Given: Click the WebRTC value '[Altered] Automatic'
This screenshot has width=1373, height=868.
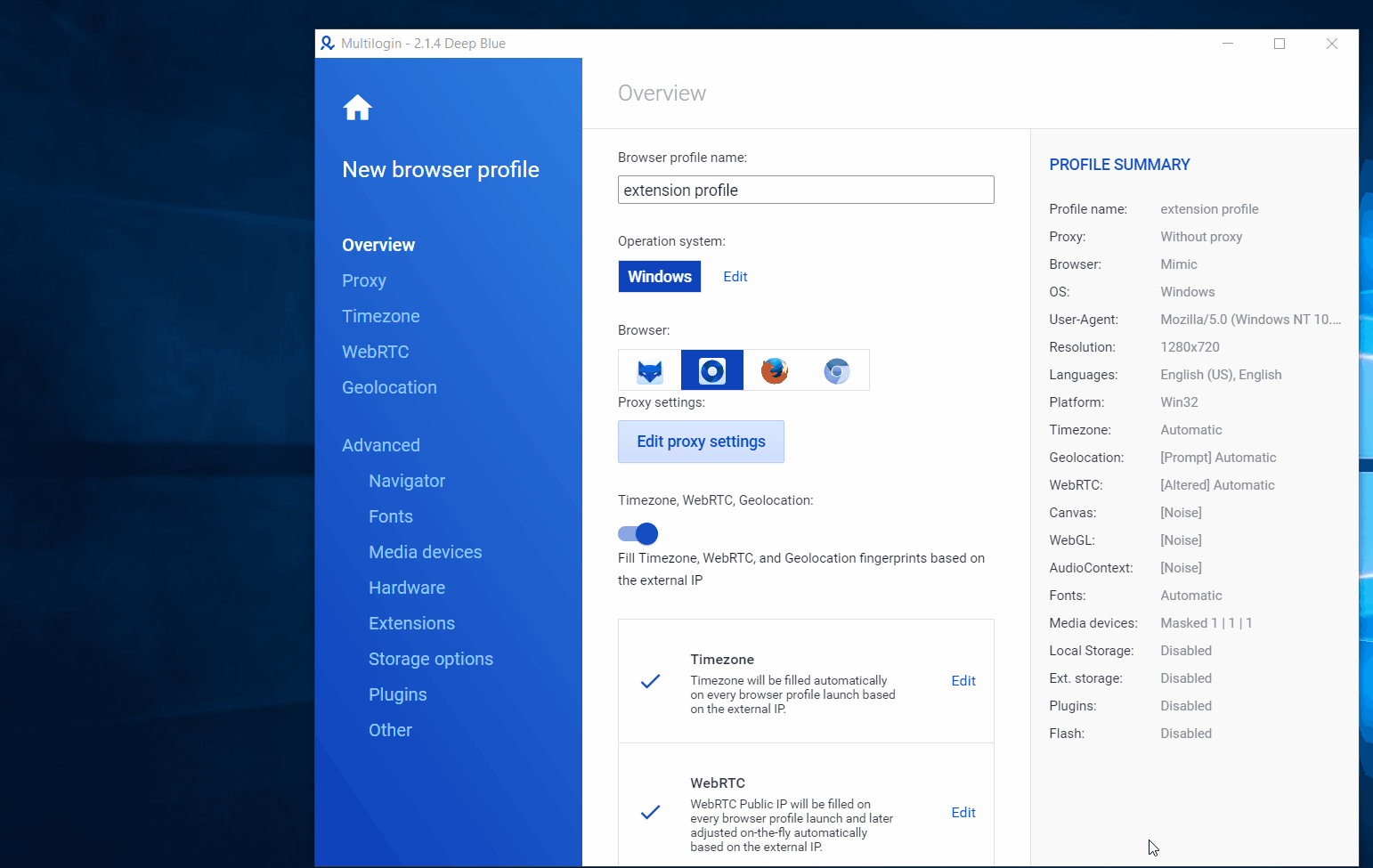Looking at the screenshot, I should [1217, 485].
